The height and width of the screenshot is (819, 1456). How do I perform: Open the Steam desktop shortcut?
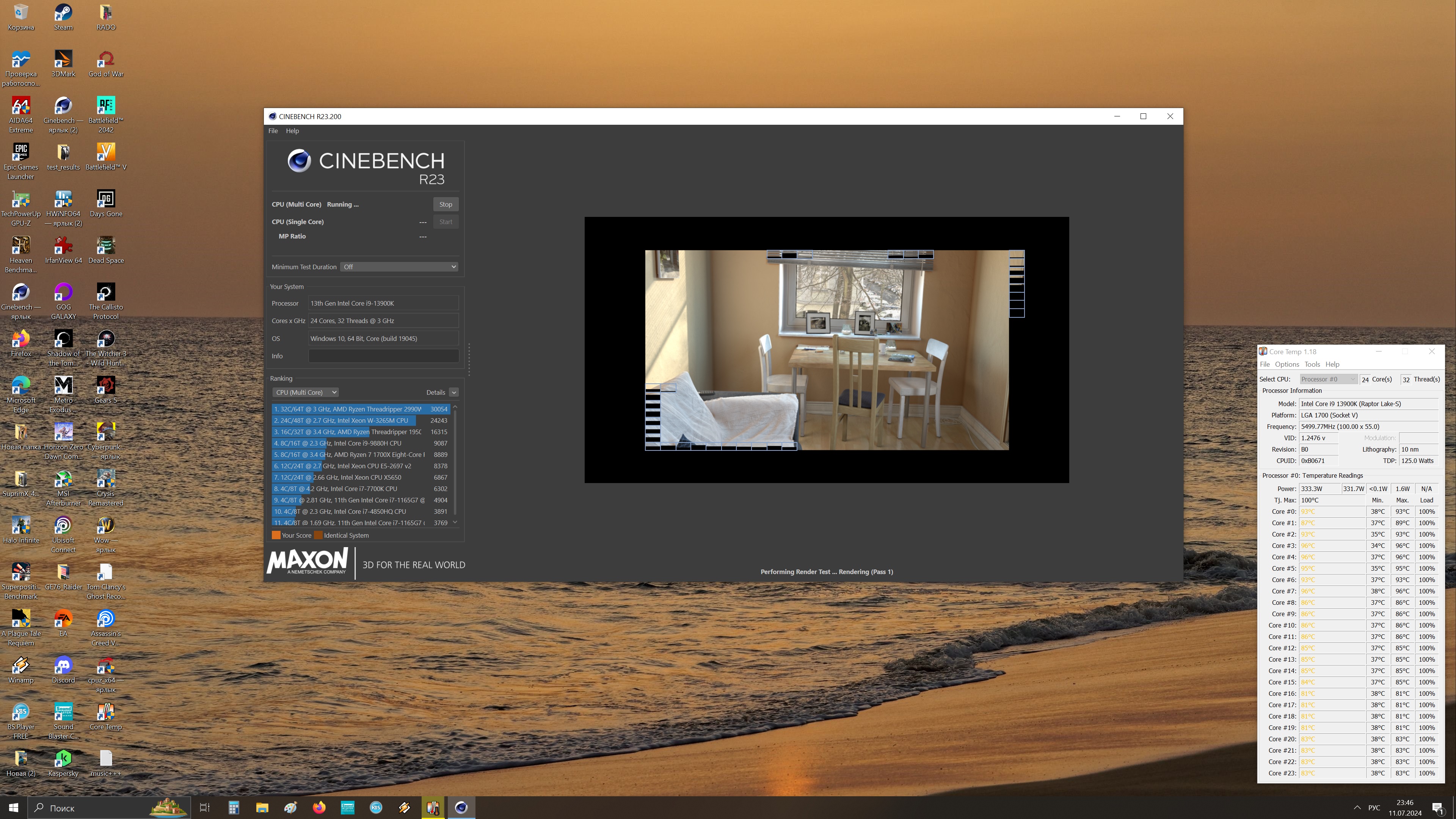63,13
